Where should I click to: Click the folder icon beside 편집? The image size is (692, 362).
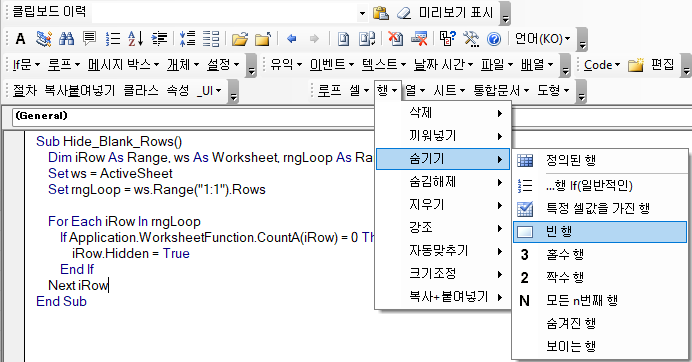tap(636, 65)
